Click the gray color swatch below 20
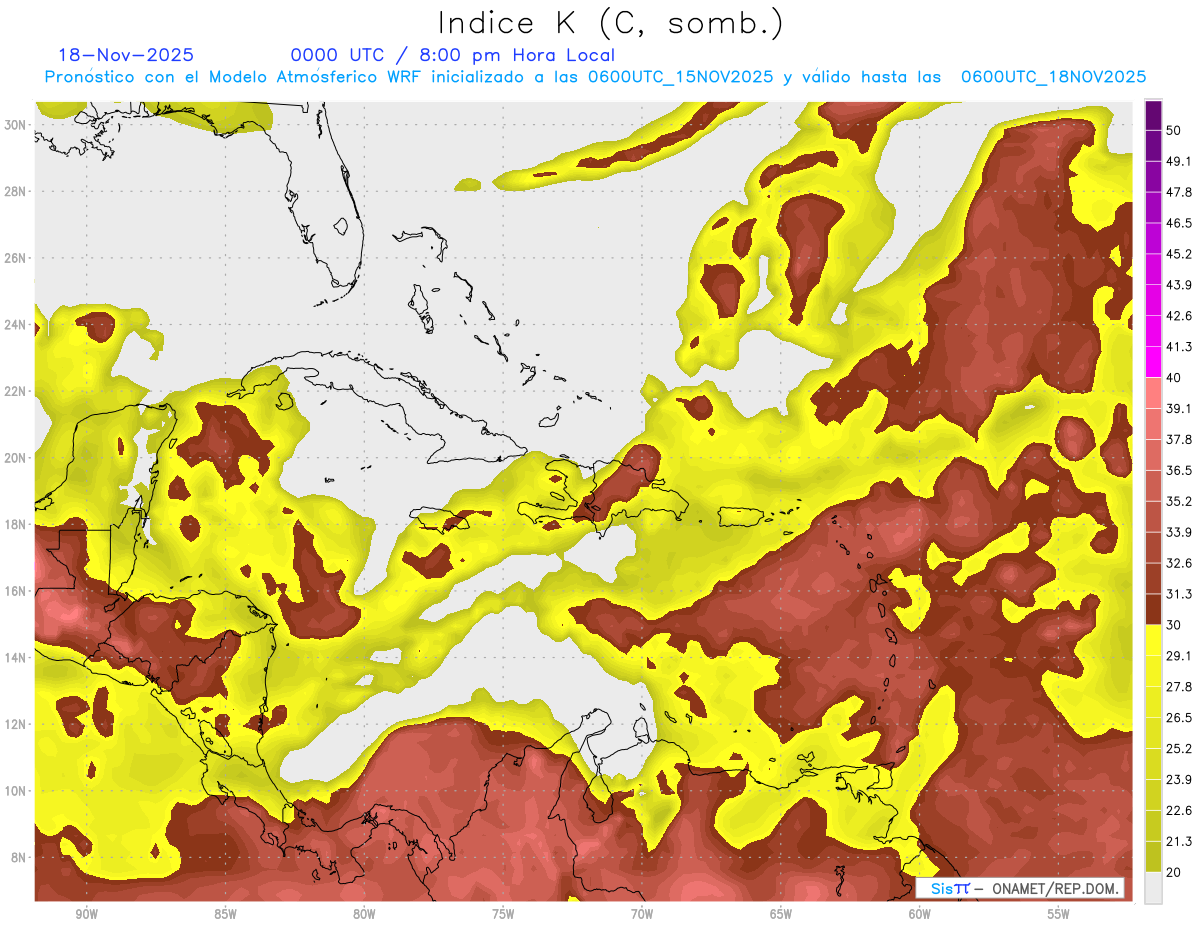This screenshot has height=927, width=1200. (1153, 887)
